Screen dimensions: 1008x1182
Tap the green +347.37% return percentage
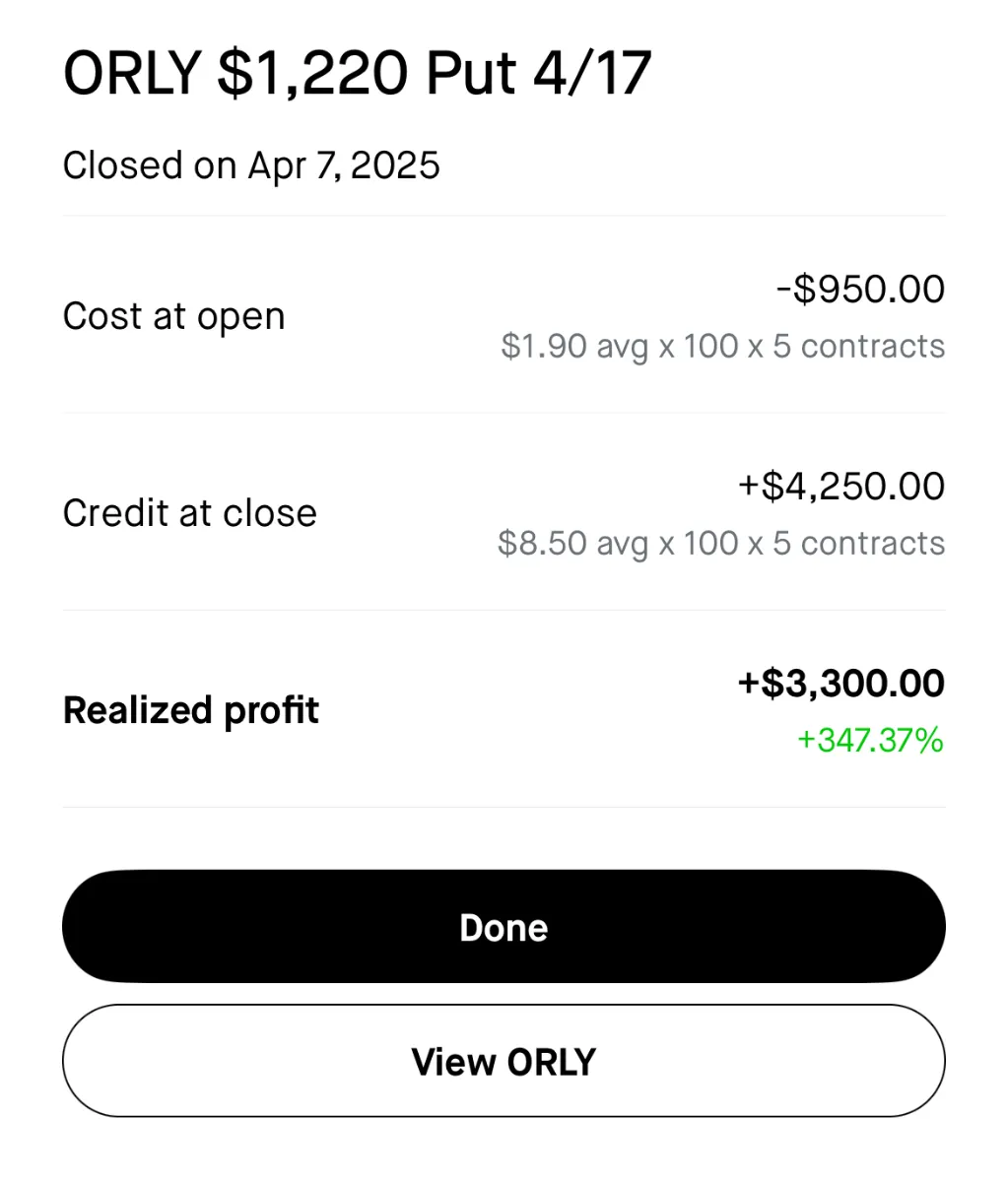pyautogui.click(x=870, y=740)
